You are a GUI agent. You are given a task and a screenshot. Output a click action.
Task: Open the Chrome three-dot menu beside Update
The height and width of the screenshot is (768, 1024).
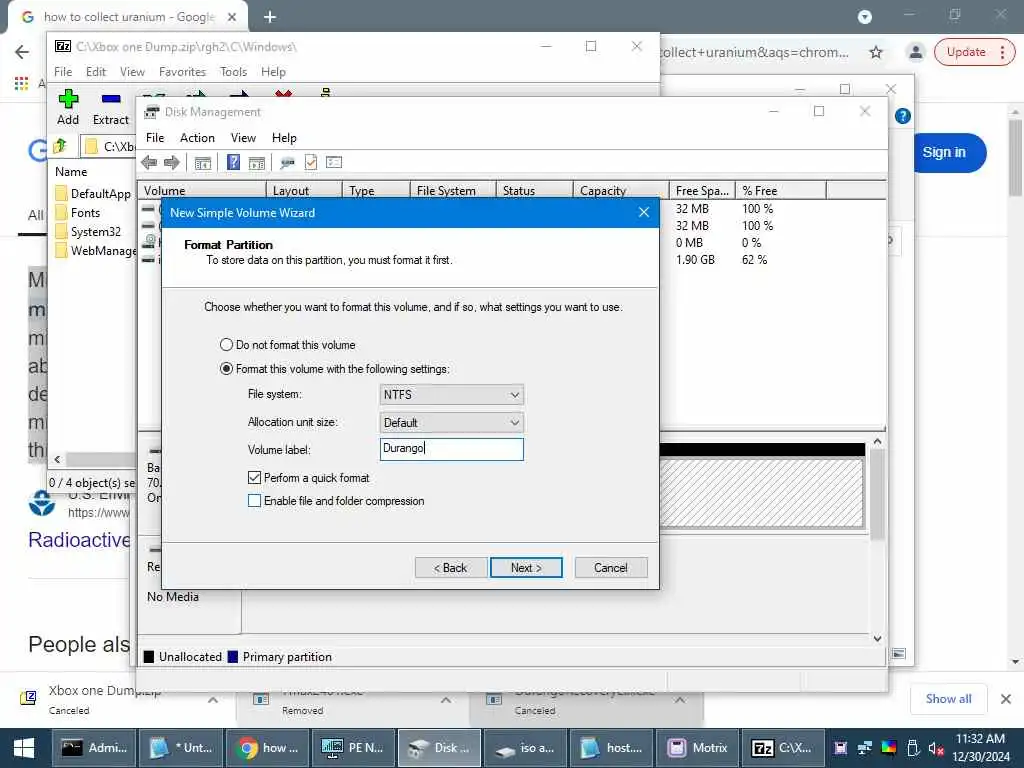tap(1002, 52)
